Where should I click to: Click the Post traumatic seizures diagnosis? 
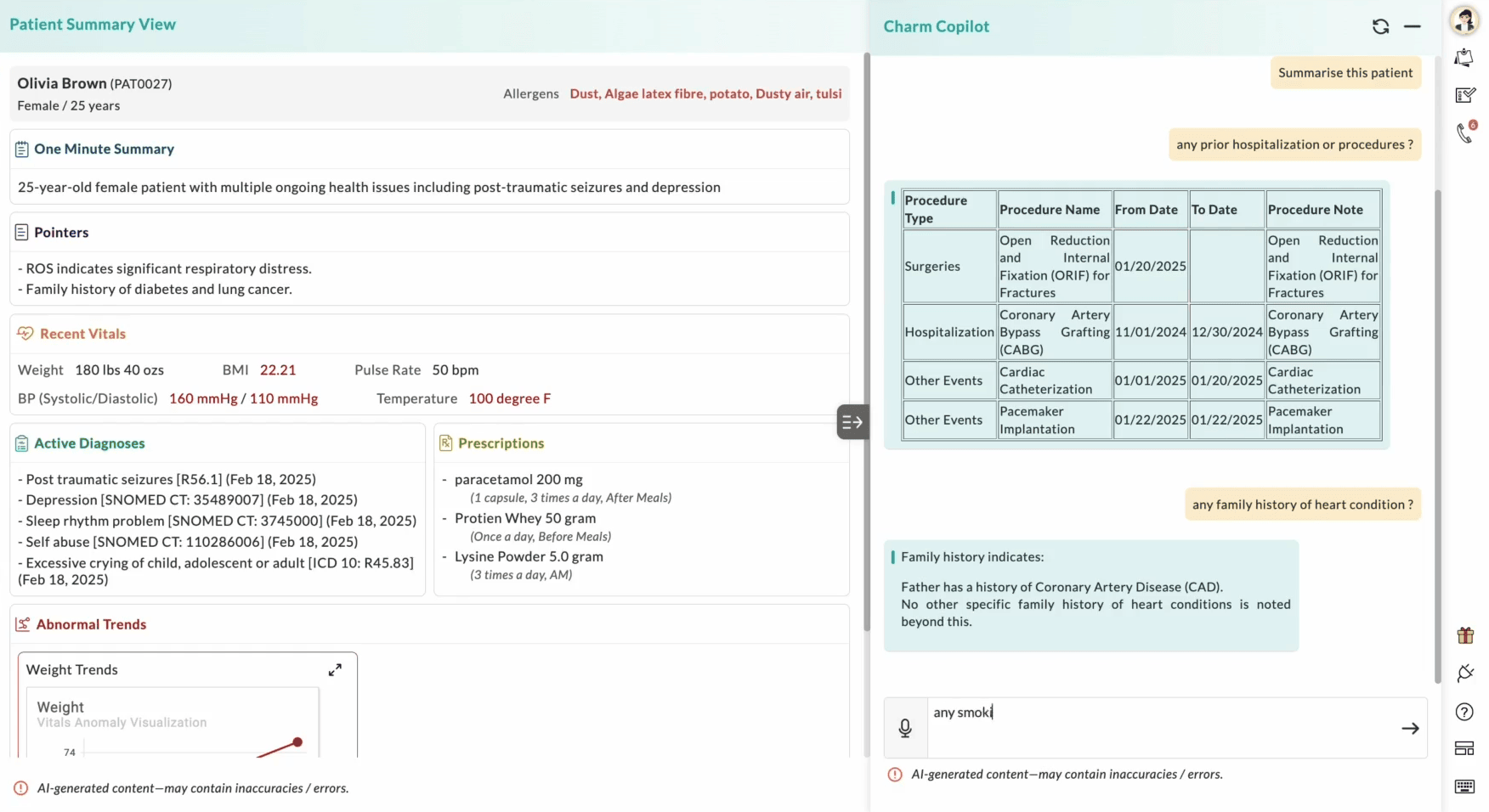click(167, 480)
